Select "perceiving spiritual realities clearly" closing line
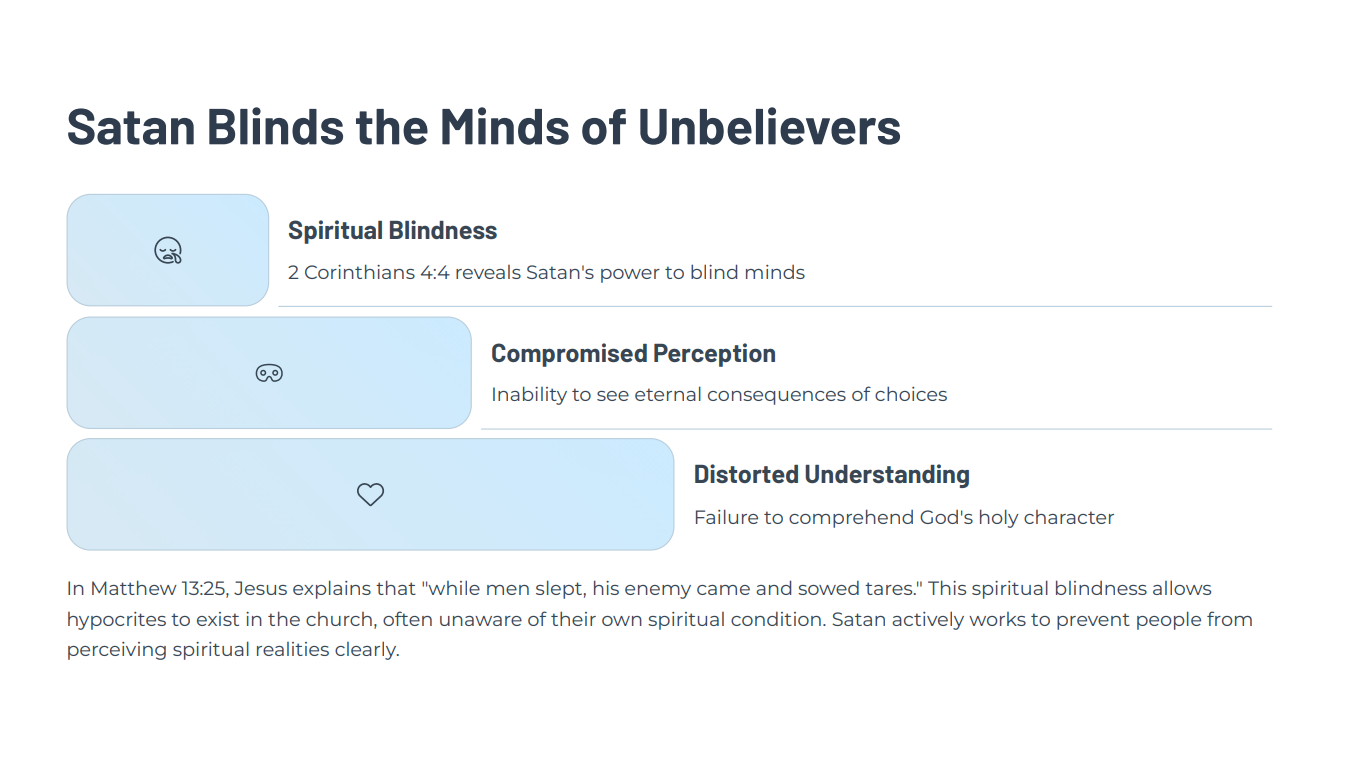The image size is (1350, 757). pos(232,650)
